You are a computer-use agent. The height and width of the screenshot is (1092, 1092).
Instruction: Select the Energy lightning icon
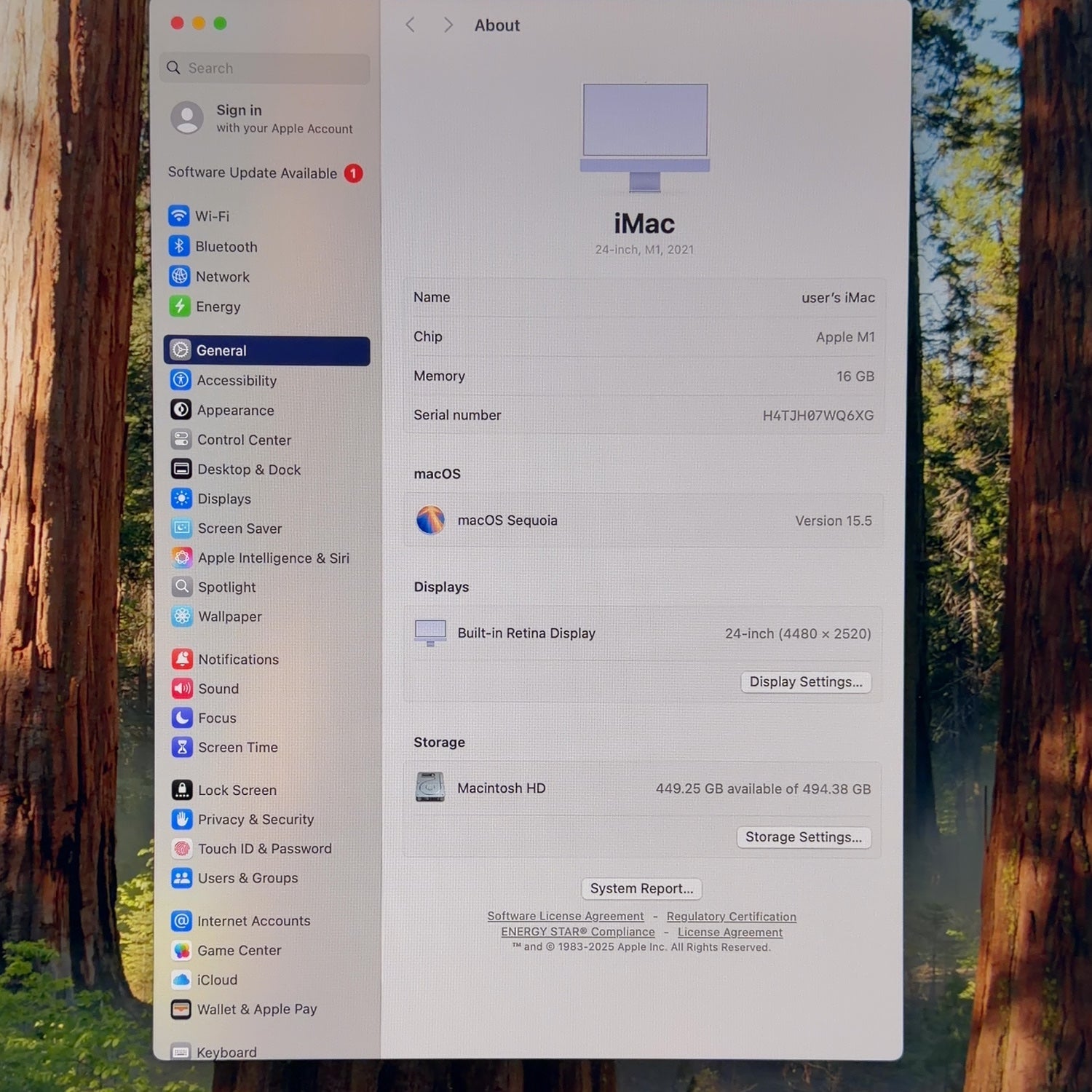point(180,306)
